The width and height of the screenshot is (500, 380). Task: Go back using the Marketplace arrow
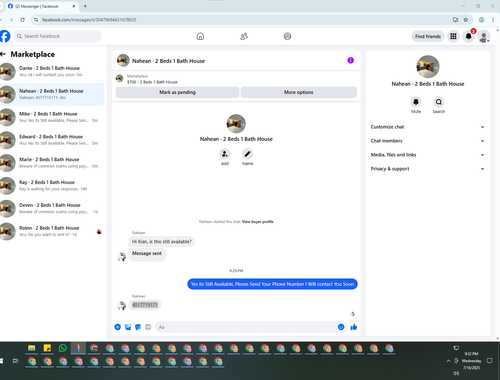(x=3, y=54)
